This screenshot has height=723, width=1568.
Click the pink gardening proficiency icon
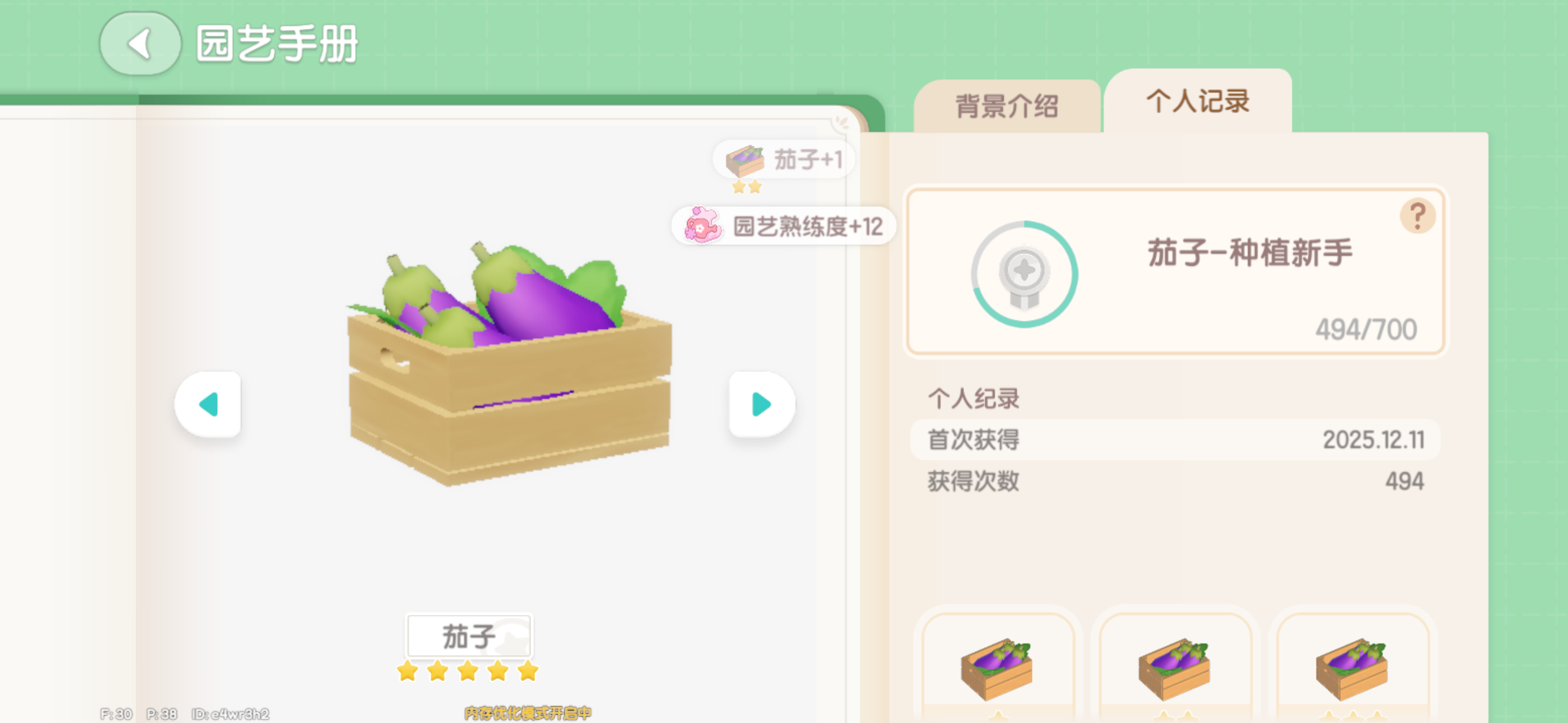pos(702,226)
